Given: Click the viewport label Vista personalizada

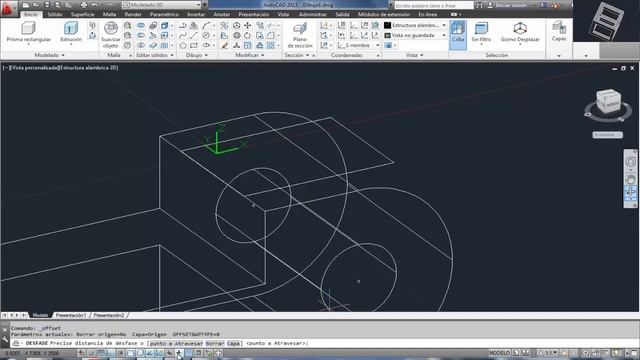Looking at the screenshot, I should coord(35,68).
